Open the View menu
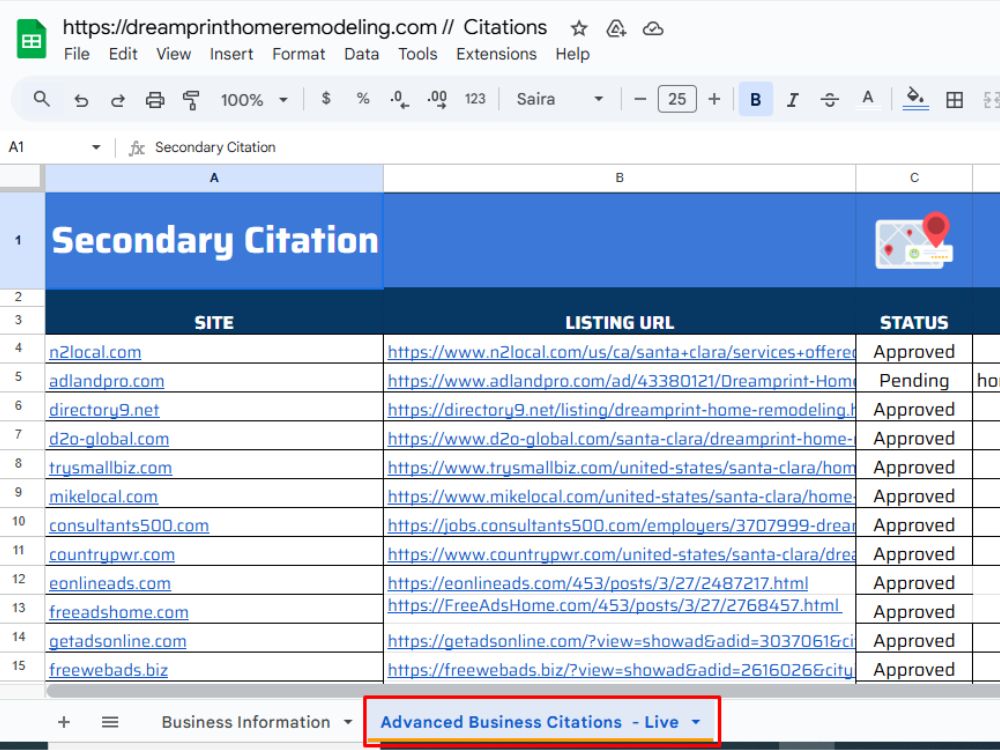This screenshot has height=750, width=1000. pyautogui.click(x=173, y=54)
